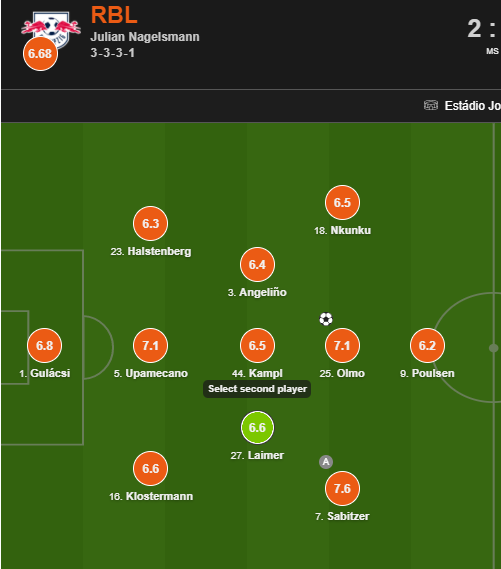501x569 pixels.
Task: Select Kampl's 6.5 rating circle
Action: (x=257, y=345)
